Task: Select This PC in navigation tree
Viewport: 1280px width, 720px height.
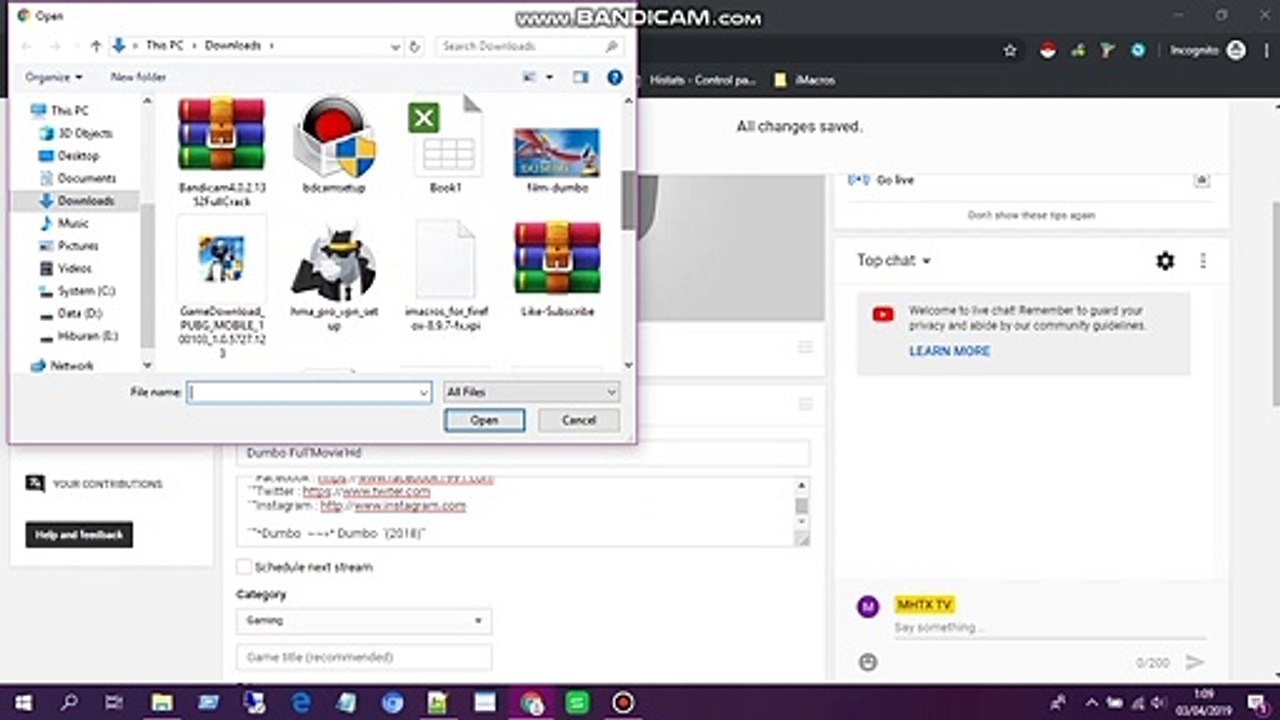Action: (69, 111)
